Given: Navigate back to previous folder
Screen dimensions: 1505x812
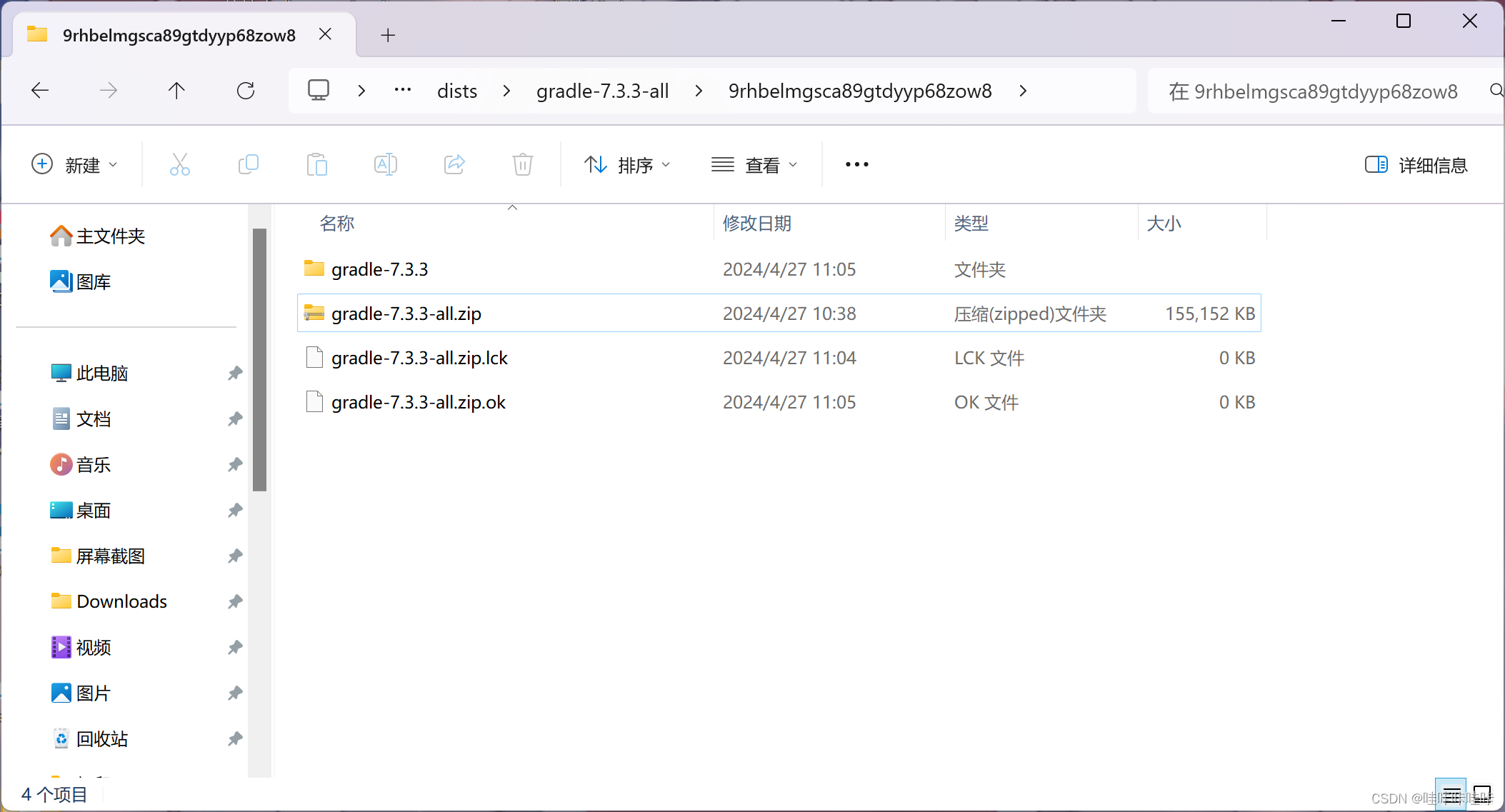Looking at the screenshot, I should 40,91.
